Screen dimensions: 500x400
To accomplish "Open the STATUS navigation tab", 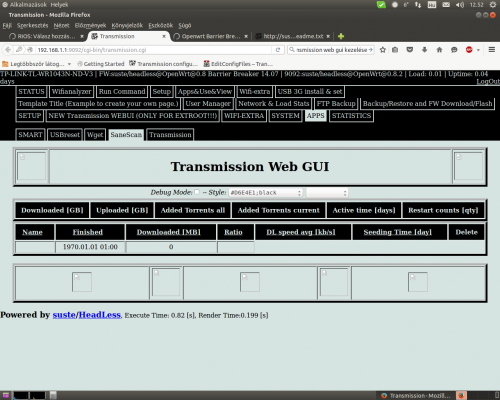I will click(x=31, y=92).
